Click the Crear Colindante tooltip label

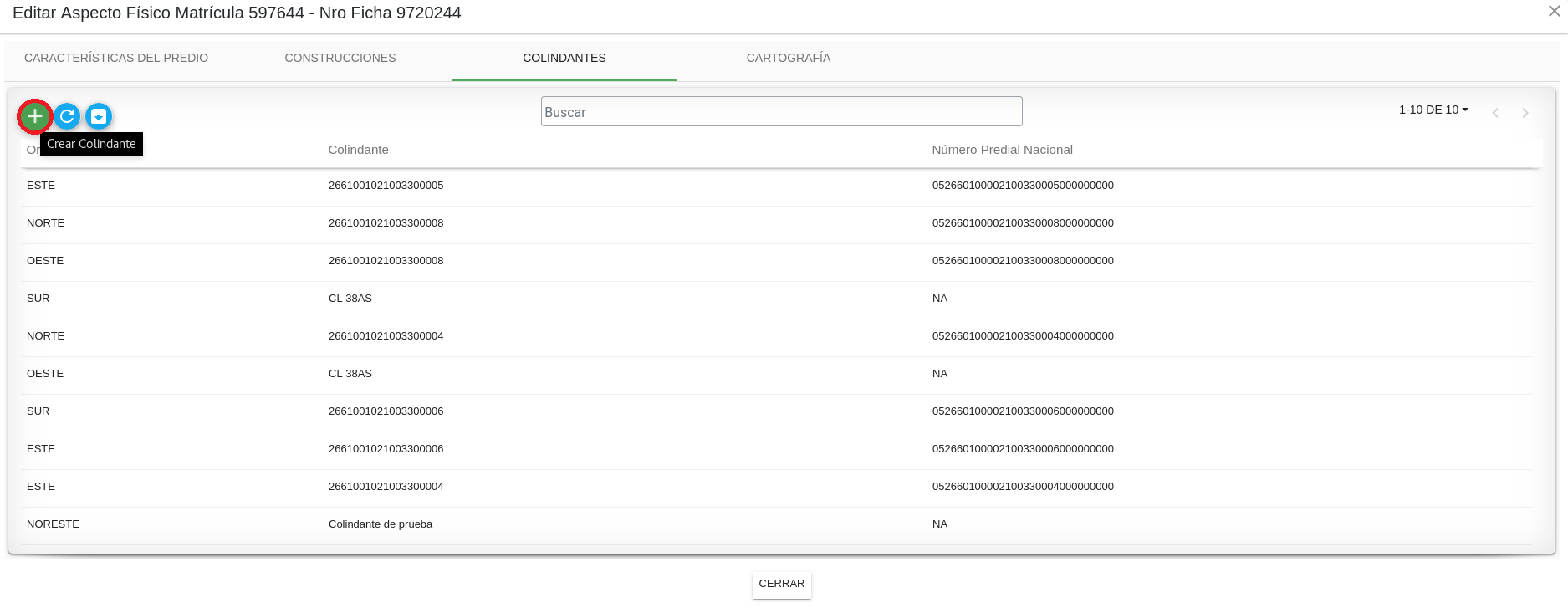click(x=91, y=144)
